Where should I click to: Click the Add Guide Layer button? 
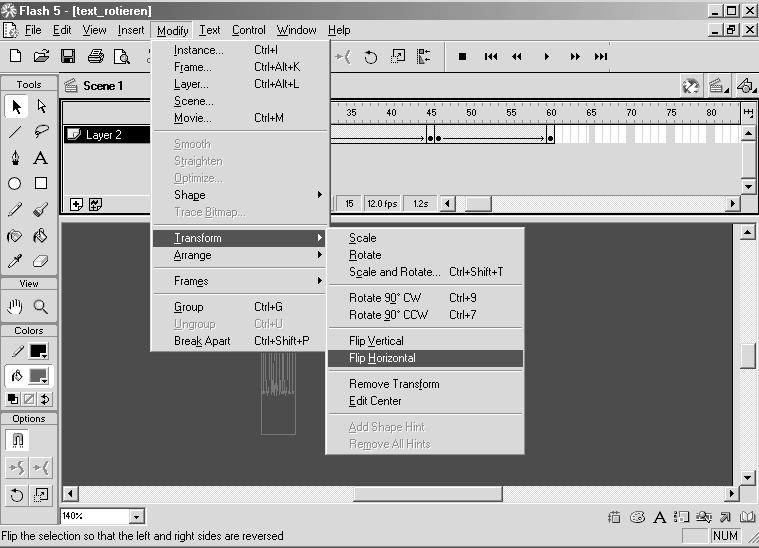95,204
